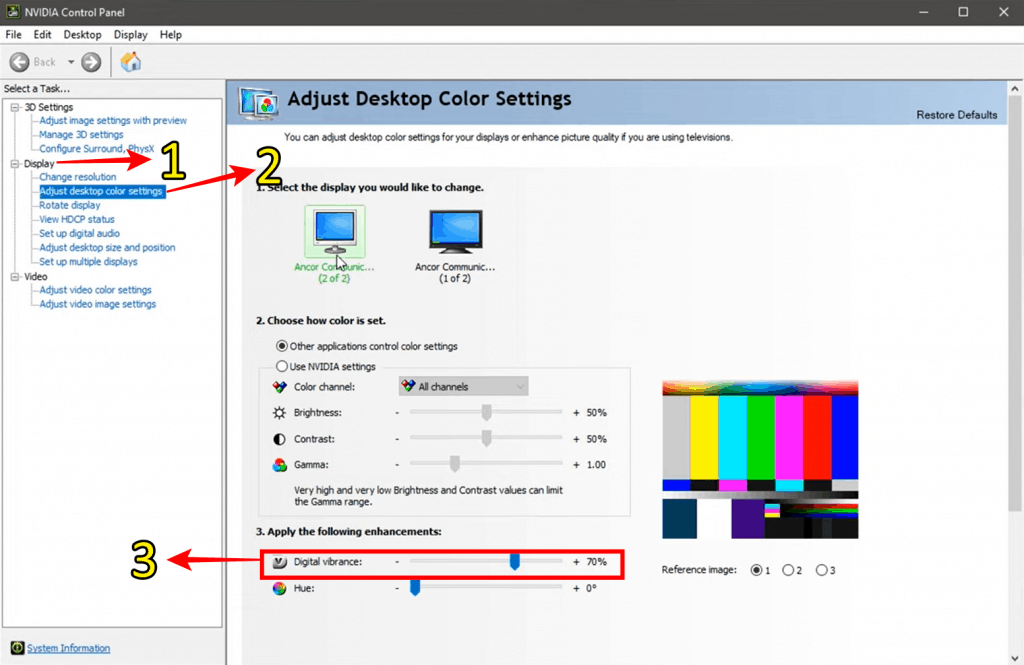The width and height of the screenshot is (1024, 665).
Task: Open Set up multiple displays task
Action: click(88, 261)
